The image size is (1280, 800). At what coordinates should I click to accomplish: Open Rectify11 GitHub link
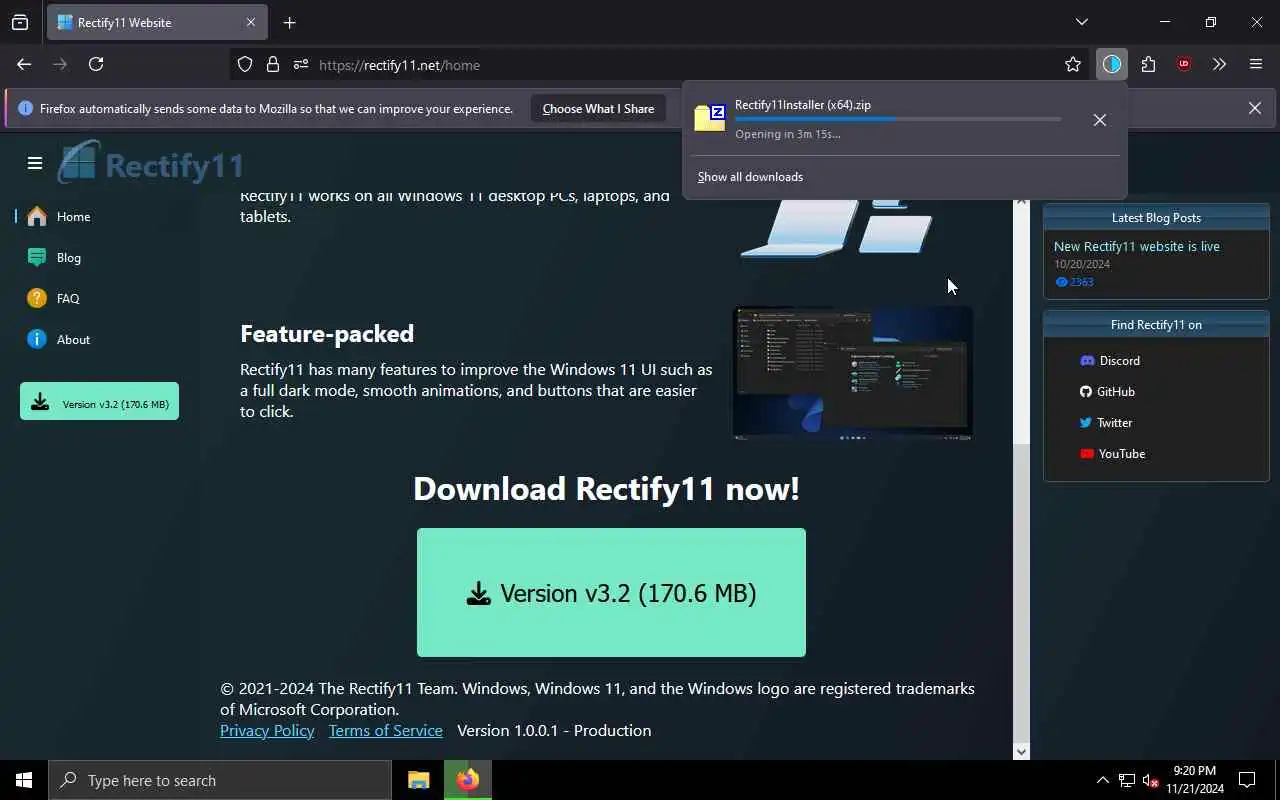point(1107,392)
